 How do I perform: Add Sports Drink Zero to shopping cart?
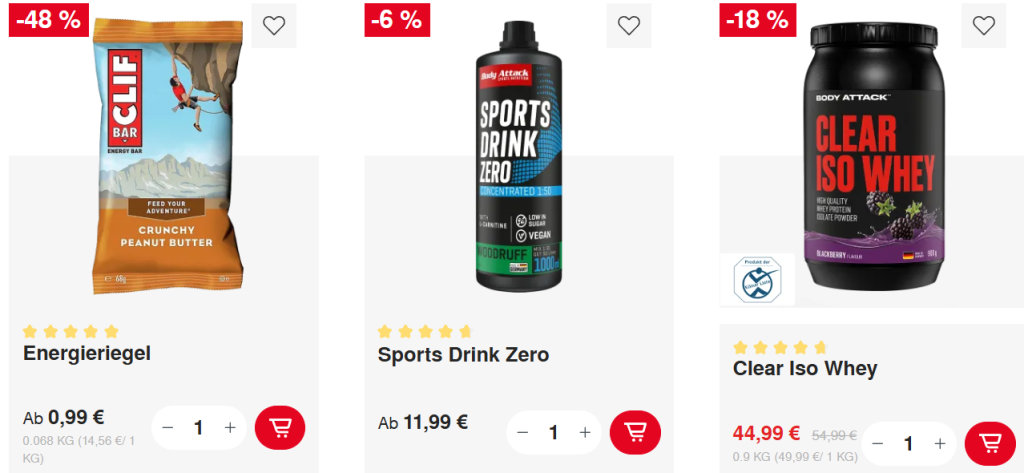(635, 432)
